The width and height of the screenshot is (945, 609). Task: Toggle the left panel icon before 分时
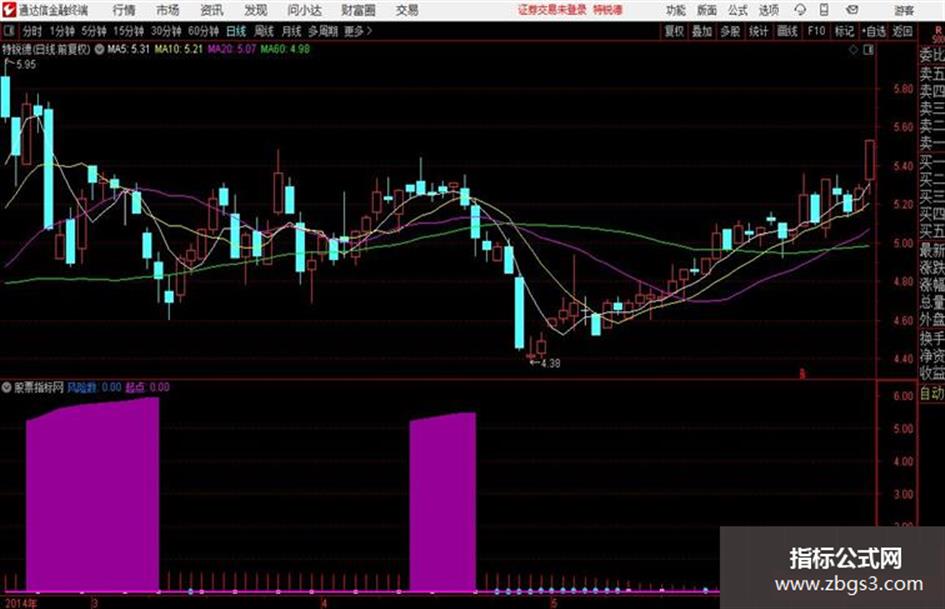[x=9, y=31]
